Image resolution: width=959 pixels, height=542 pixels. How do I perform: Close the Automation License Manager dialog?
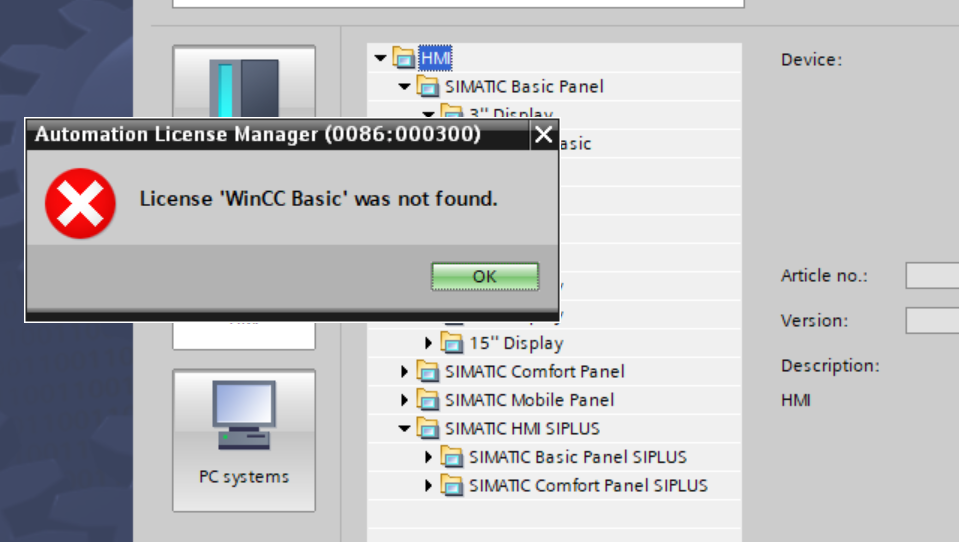point(544,135)
